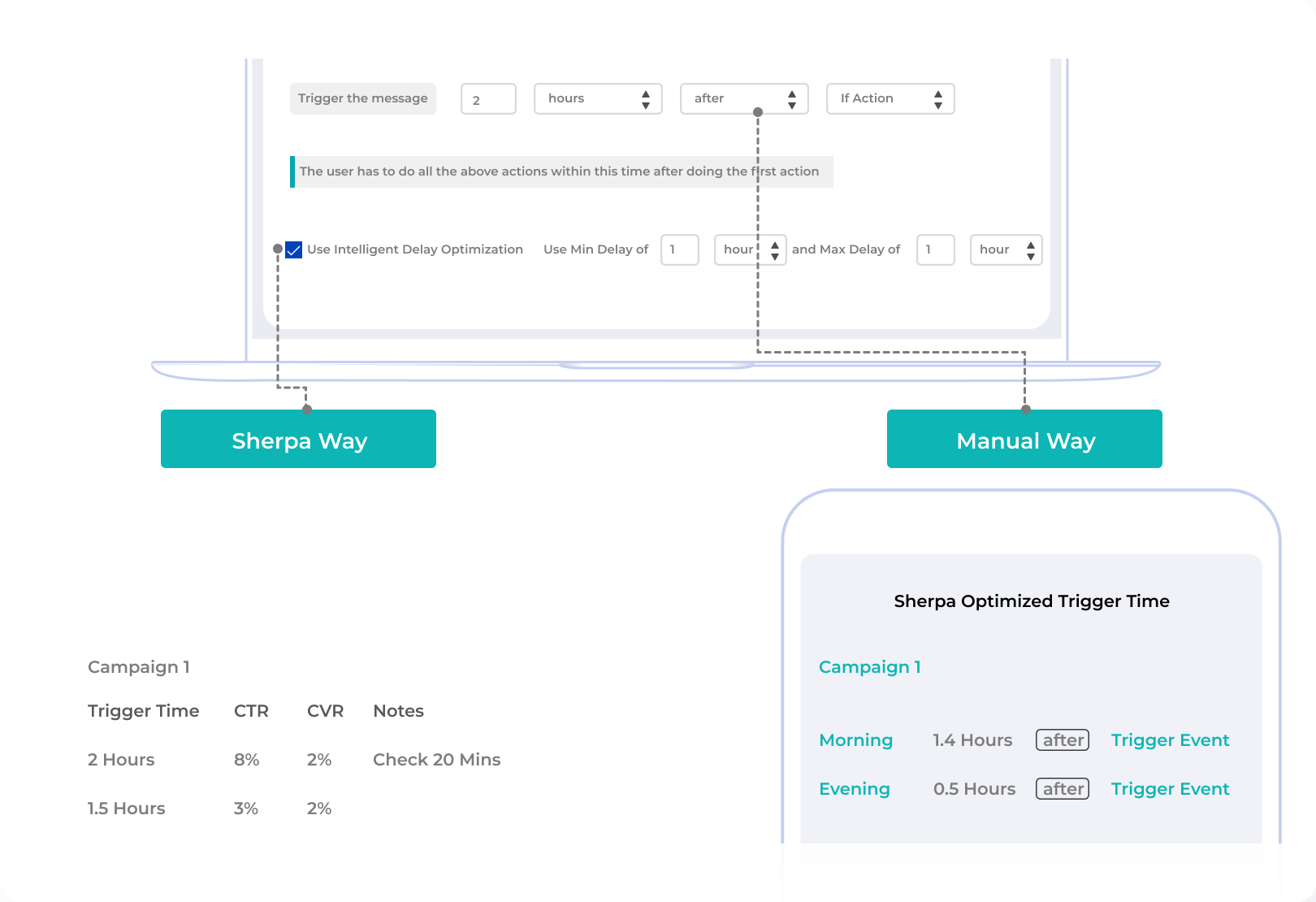Click the 'CTR' column header

(x=251, y=711)
